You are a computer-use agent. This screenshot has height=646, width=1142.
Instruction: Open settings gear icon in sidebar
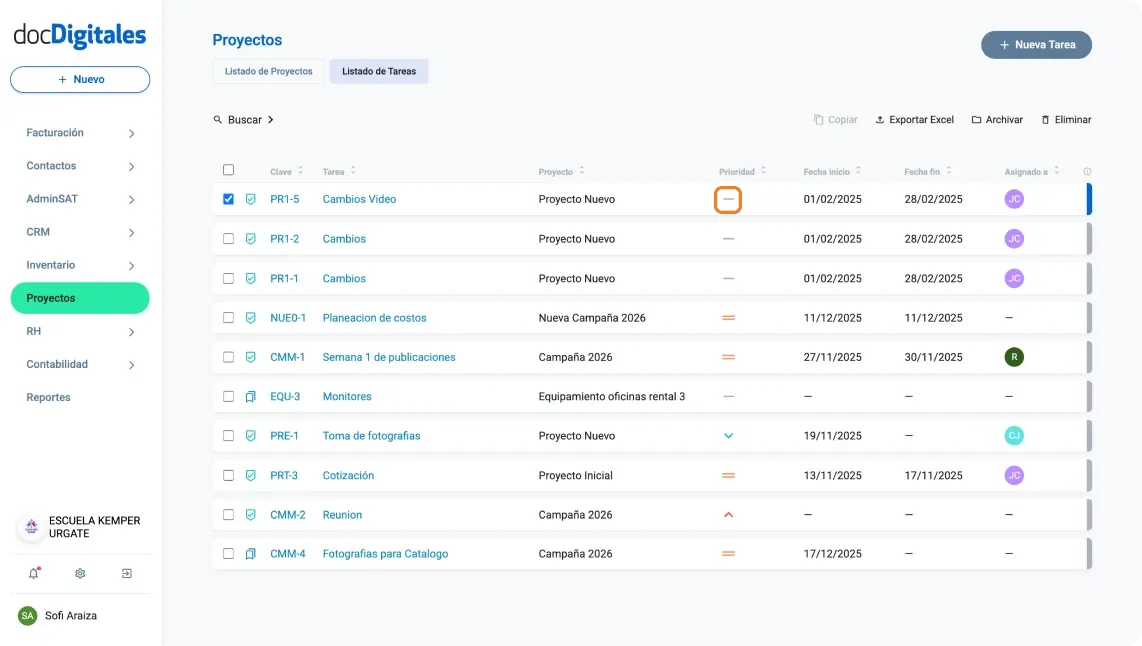coord(80,574)
